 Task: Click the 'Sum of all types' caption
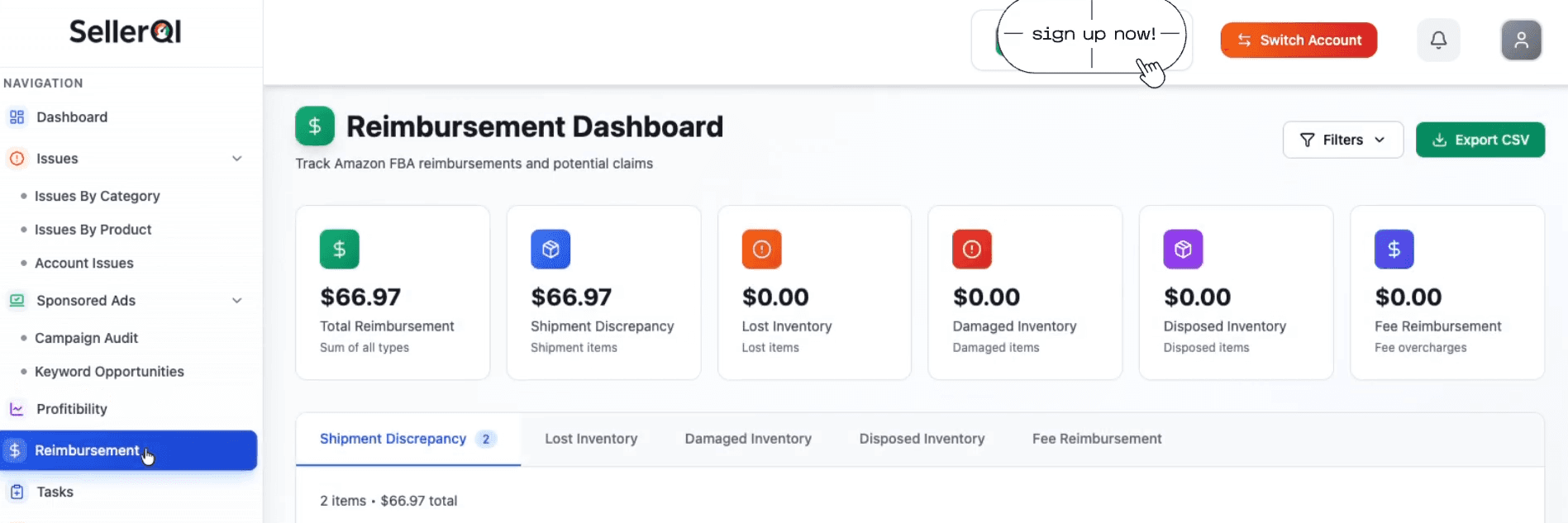(x=365, y=348)
